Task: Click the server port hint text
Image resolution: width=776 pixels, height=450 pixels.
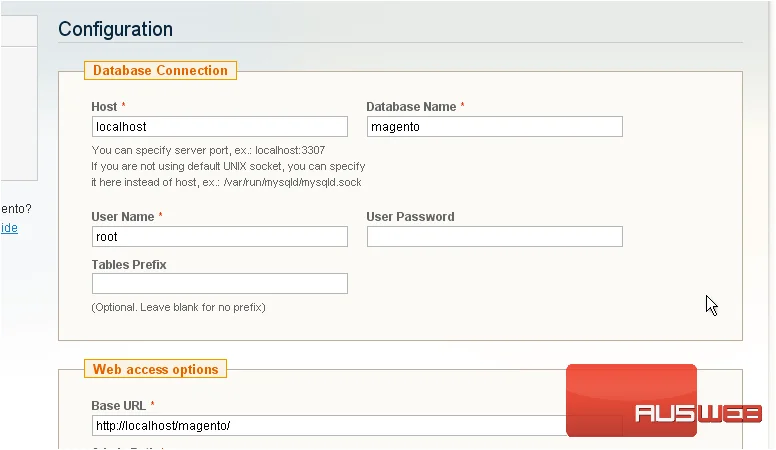Action: pyautogui.click(x=208, y=150)
